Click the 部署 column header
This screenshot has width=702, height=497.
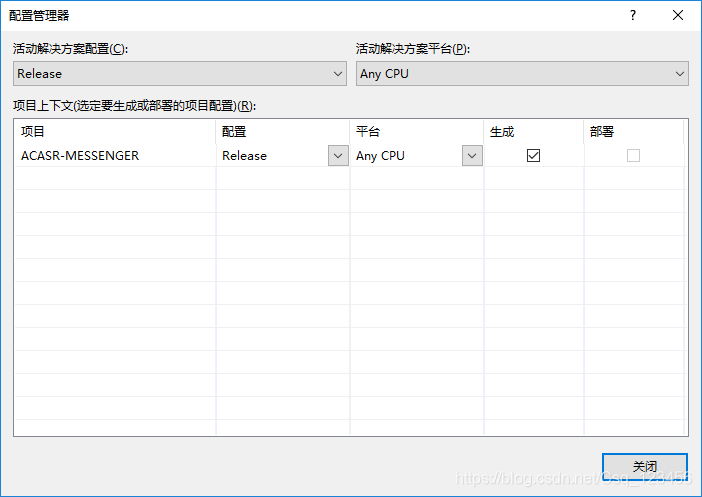point(634,132)
